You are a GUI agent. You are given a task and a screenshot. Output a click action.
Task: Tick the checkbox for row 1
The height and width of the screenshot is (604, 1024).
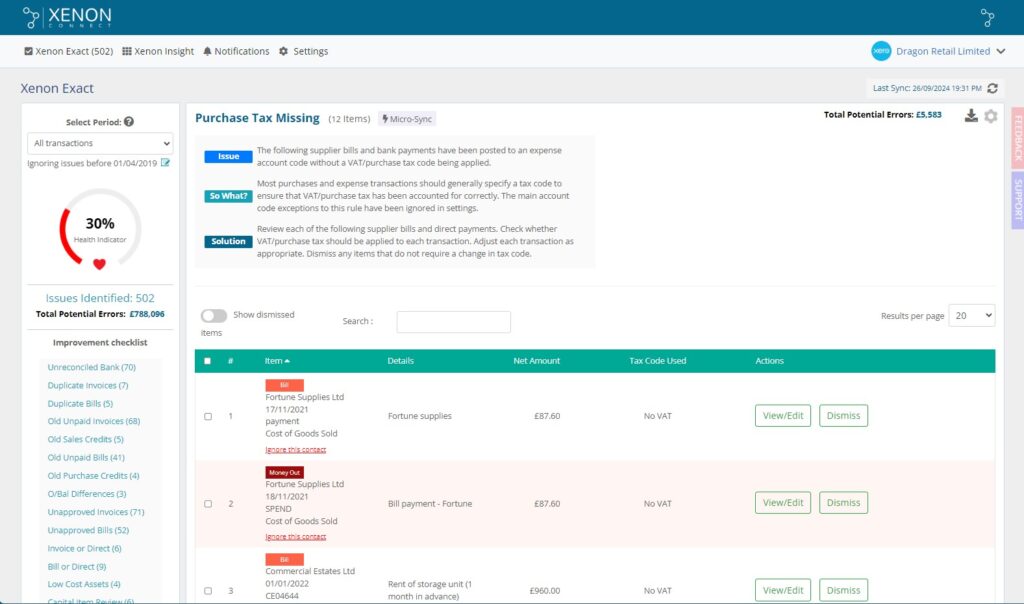(208, 416)
